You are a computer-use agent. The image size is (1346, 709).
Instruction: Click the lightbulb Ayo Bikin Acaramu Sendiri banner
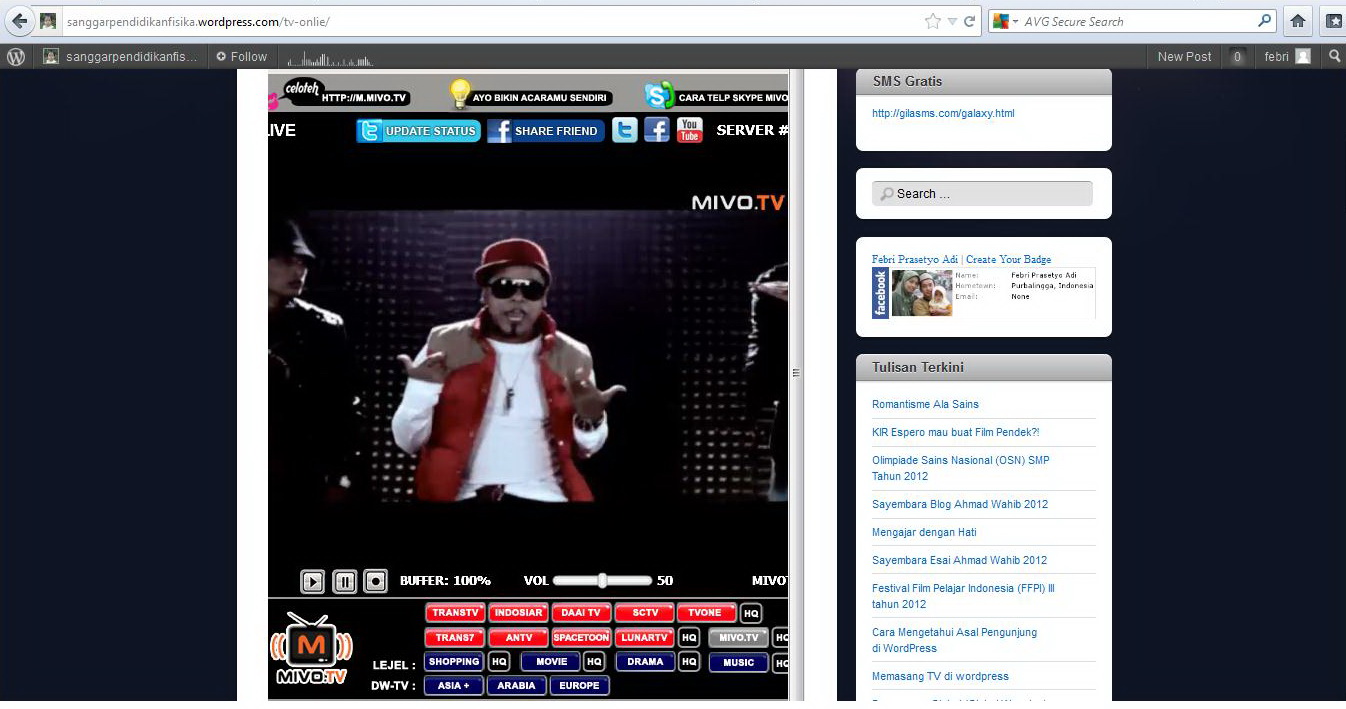(x=528, y=95)
